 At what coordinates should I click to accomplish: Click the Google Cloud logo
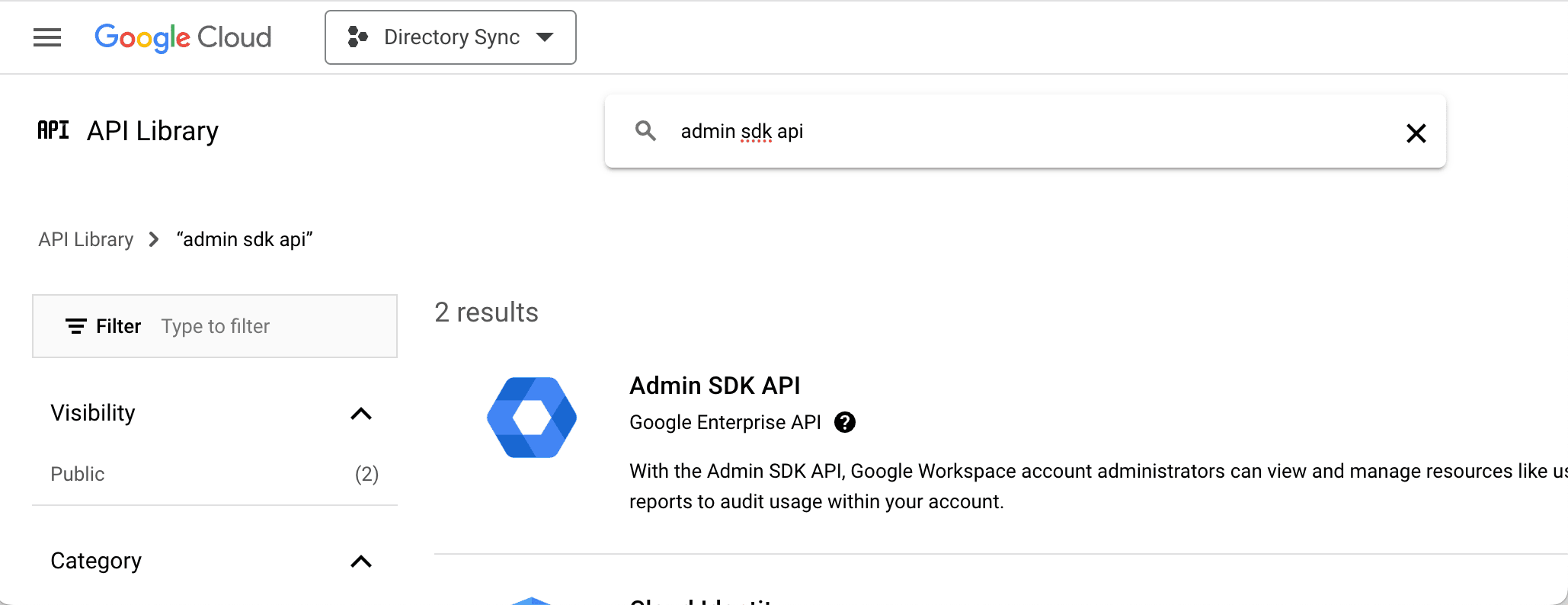coord(183,37)
